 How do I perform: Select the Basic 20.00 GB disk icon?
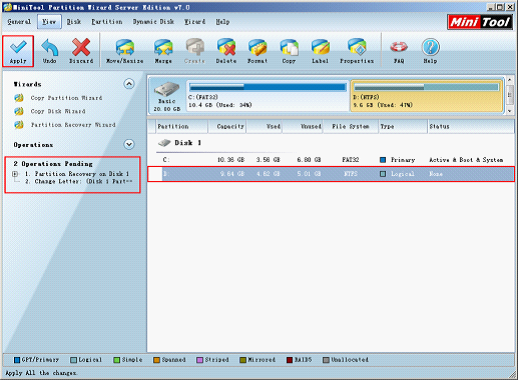[x=167, y=96]
